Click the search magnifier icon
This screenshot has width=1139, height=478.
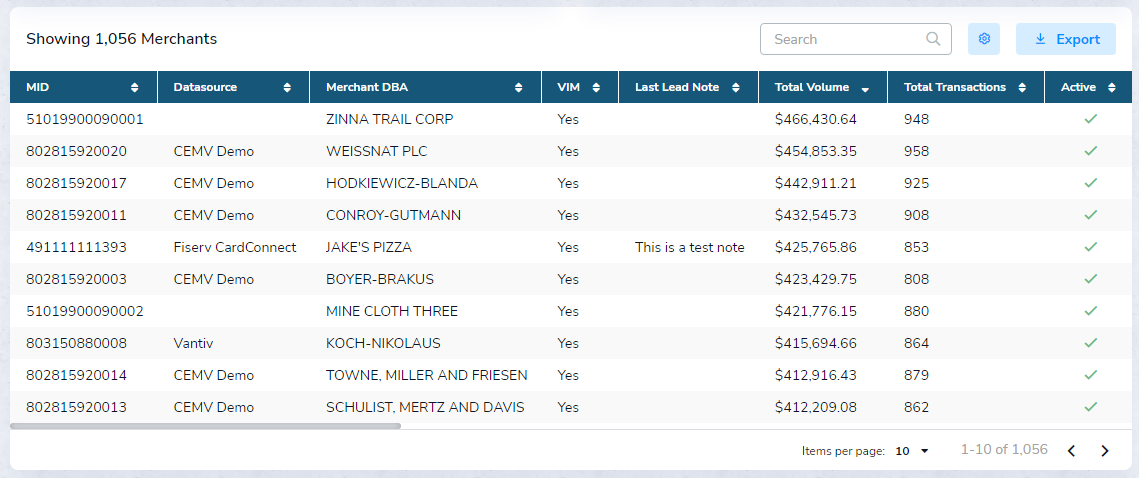pyautogui.click(x=933, y=39)
